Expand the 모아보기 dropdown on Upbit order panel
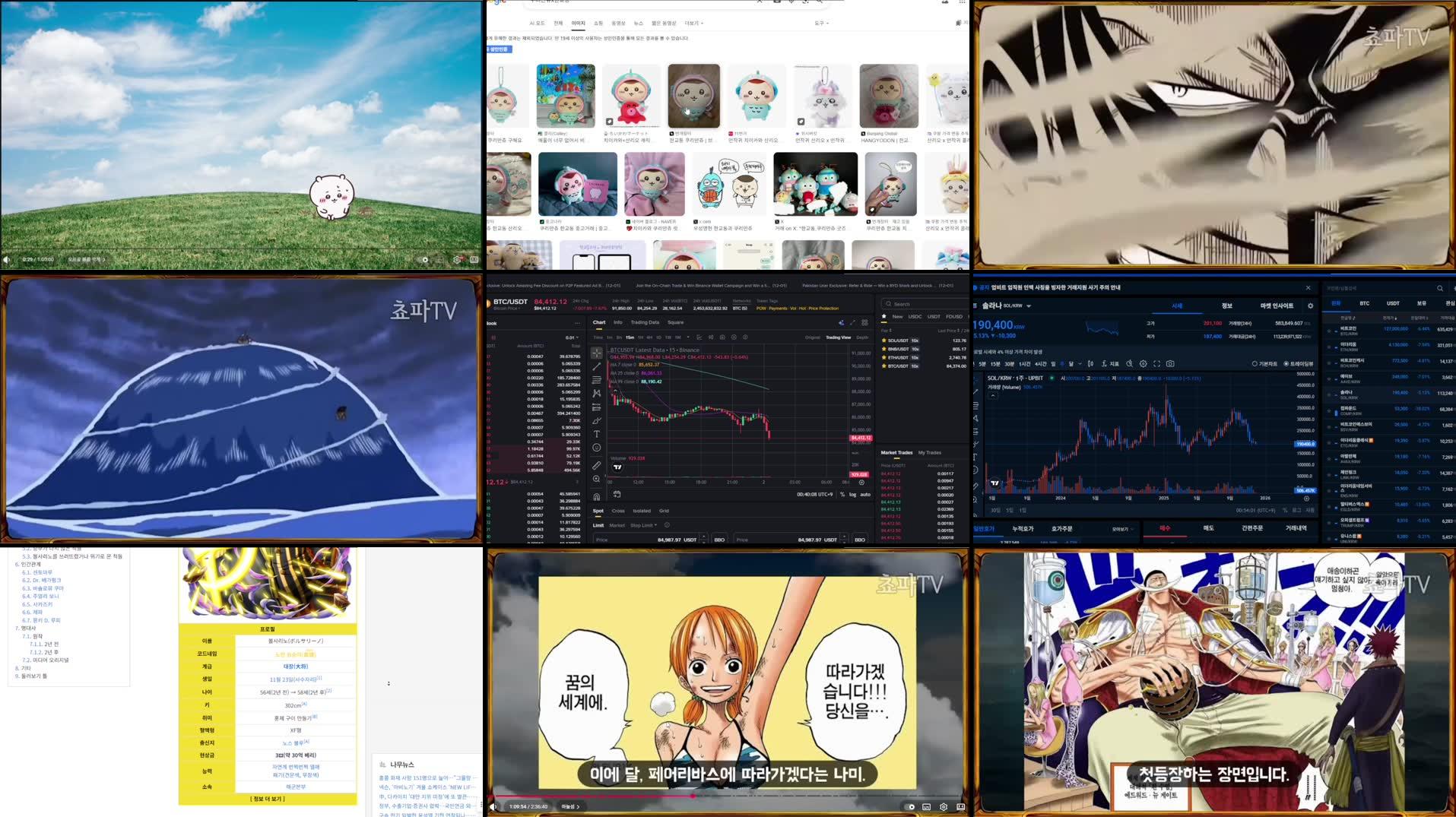Image resolution: width=1456 pixels, height=817 pixels. coord(1121,529)
